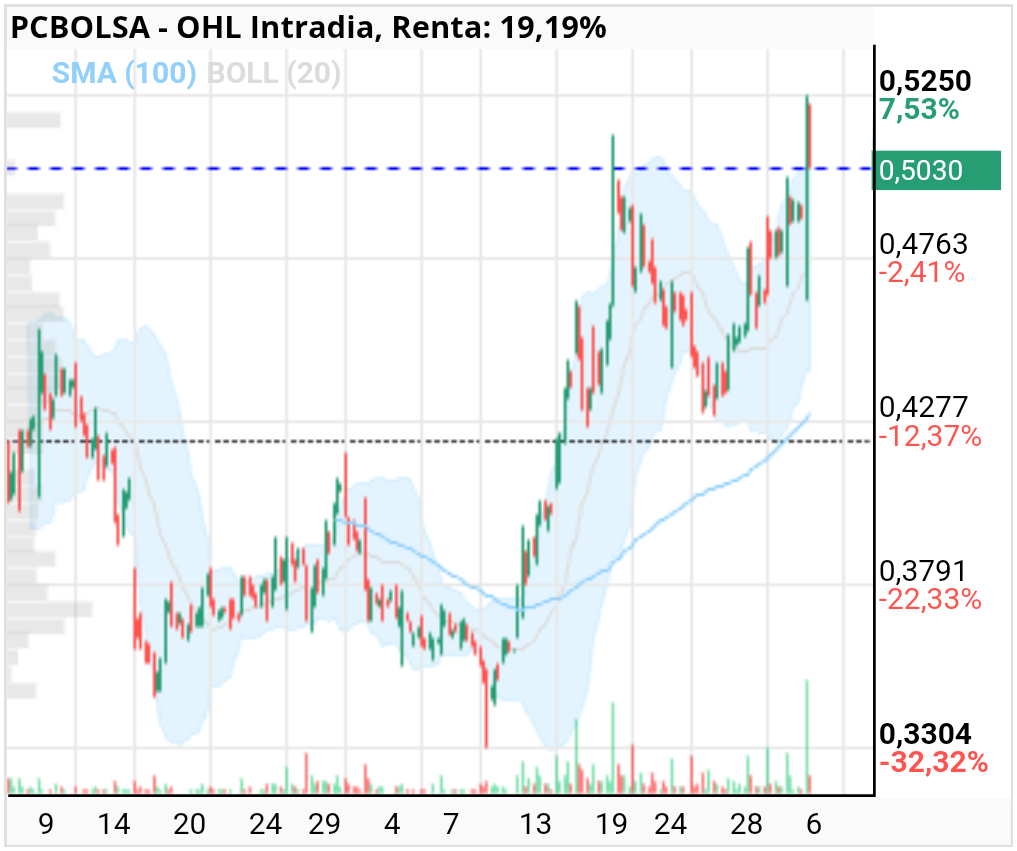The height and width of the screenshot is (851, 1017).
Task: Click the chart title PCBOLSA - OHL Intradia
Action: coord(192,28)
